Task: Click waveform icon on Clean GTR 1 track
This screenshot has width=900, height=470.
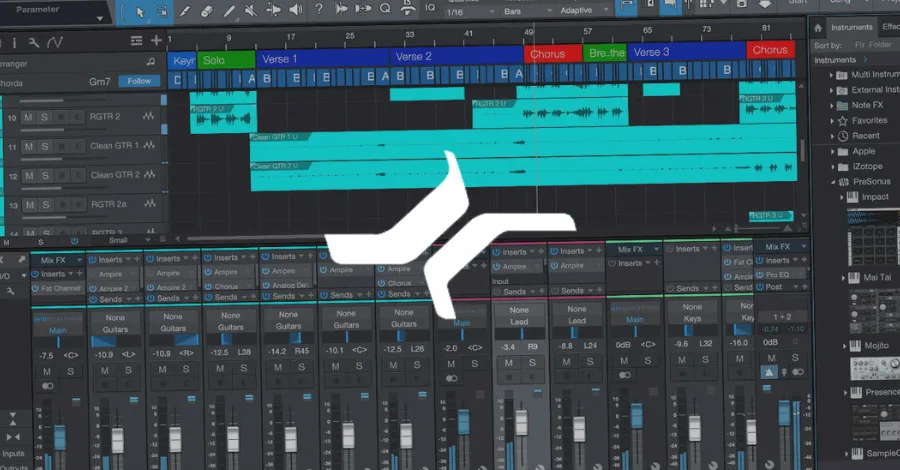Action: pos(149,145)
